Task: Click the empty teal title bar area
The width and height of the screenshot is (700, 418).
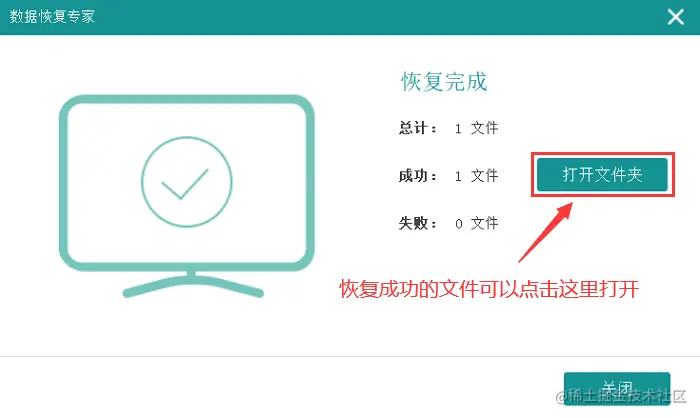Action: point(379,17)
